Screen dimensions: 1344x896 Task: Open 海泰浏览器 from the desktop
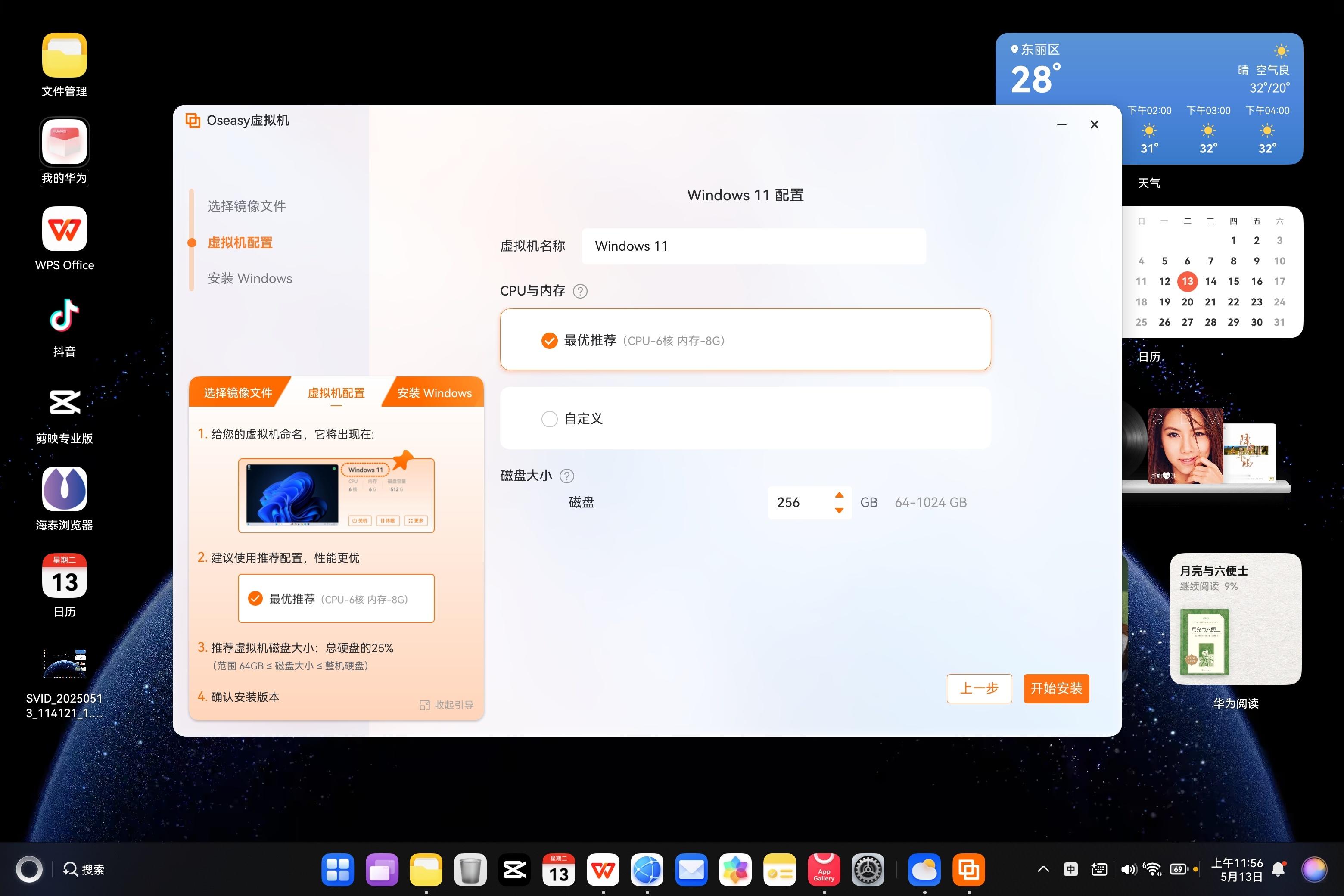[65, 488]
